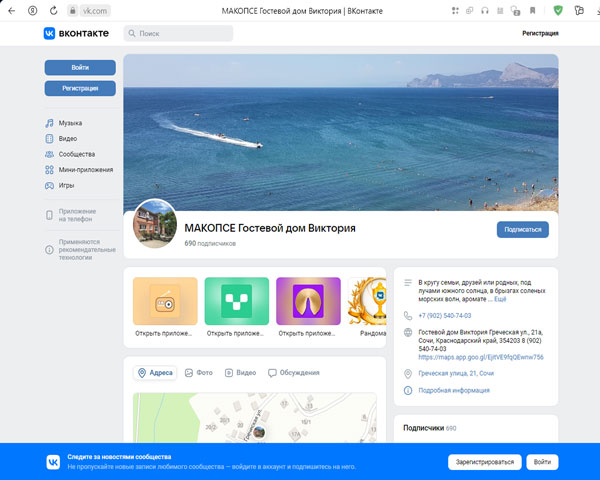The height and width of the screenshot is (480, 600).
Task: Click the account circle icon in browser toolbar
Action: pos(33,11)
